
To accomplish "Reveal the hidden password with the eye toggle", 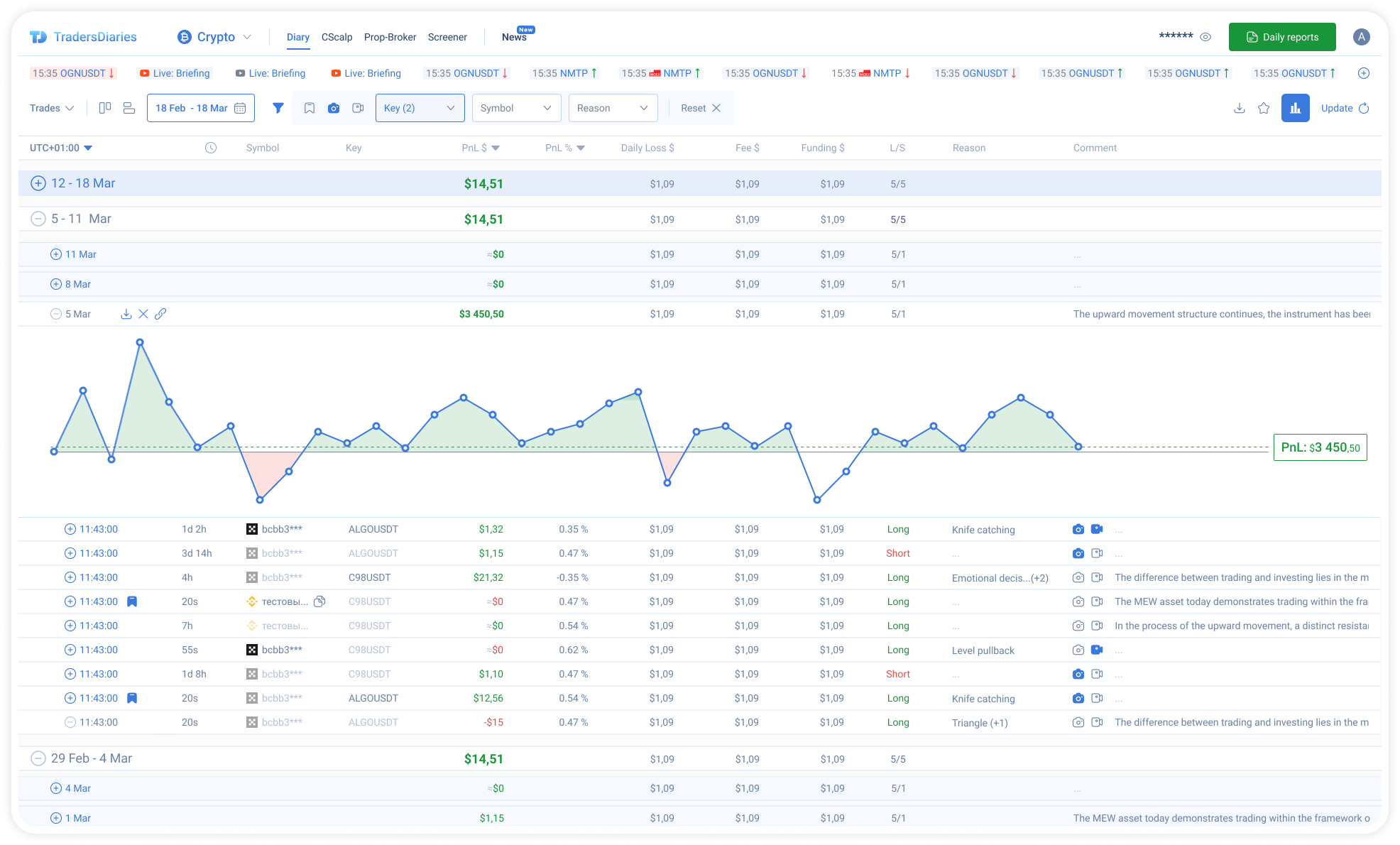I will coord(1205,36).
